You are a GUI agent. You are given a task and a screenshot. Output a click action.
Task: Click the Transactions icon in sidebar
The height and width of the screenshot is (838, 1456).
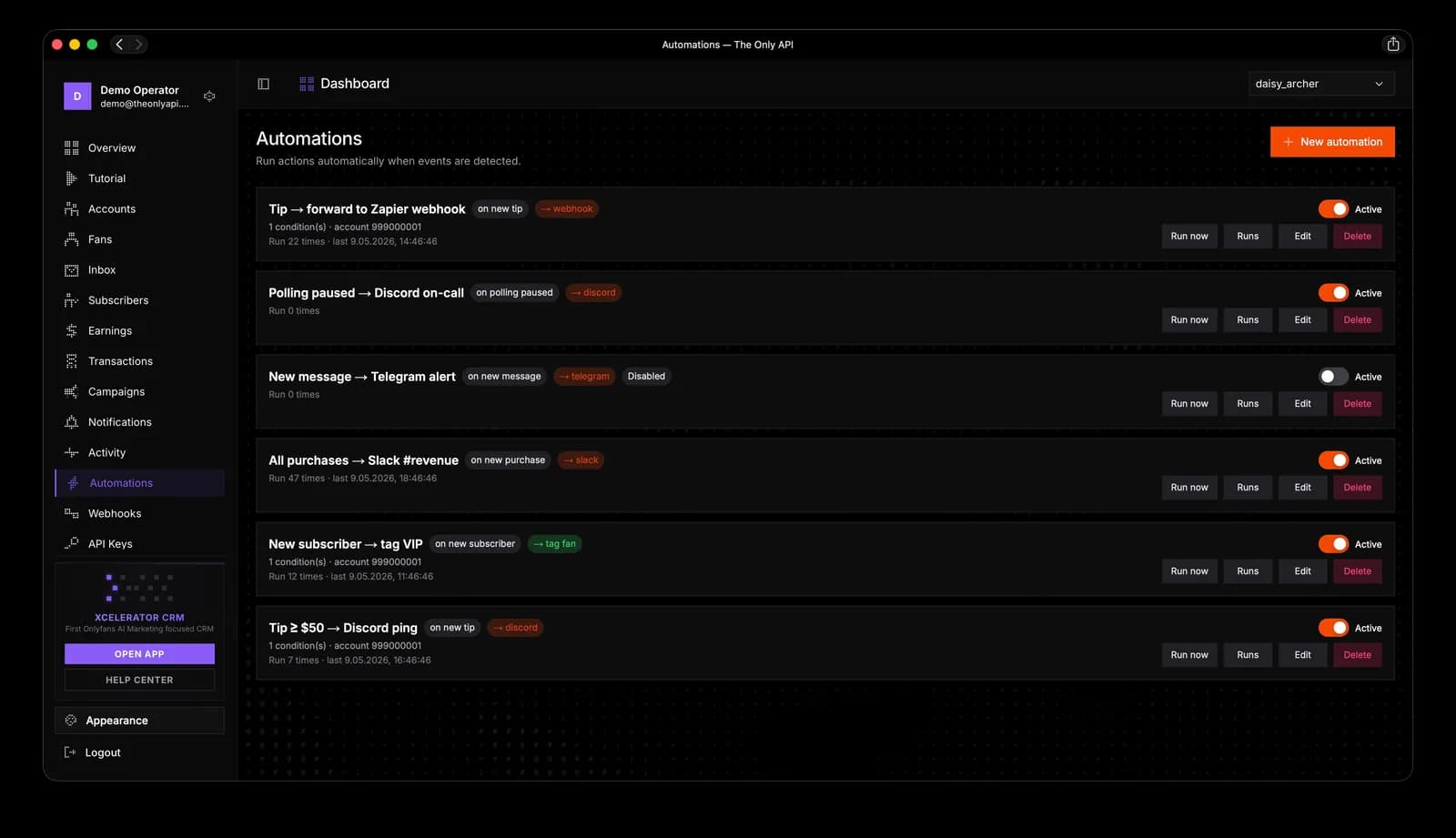(x=71, y=361)
